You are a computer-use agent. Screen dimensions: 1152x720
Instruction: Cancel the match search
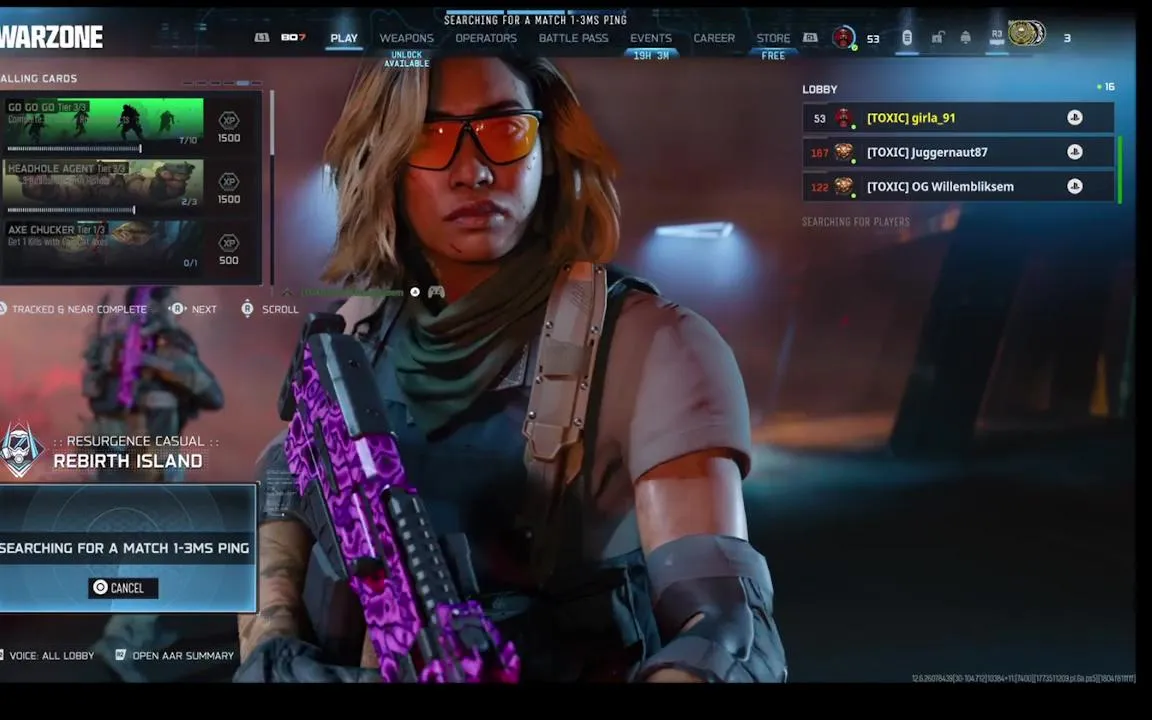point(123,588)
